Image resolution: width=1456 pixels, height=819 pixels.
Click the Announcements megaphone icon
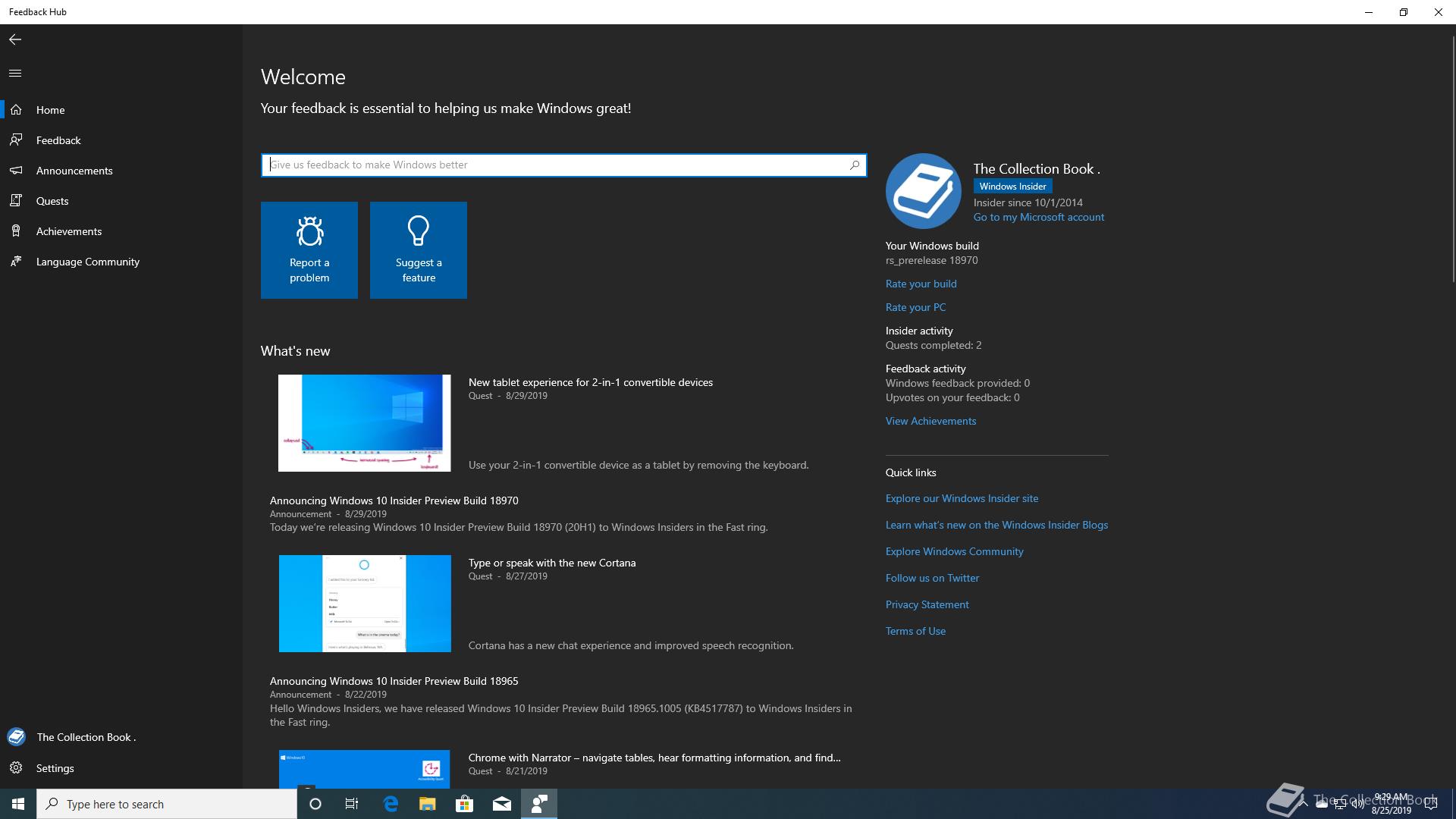[16, 171]
